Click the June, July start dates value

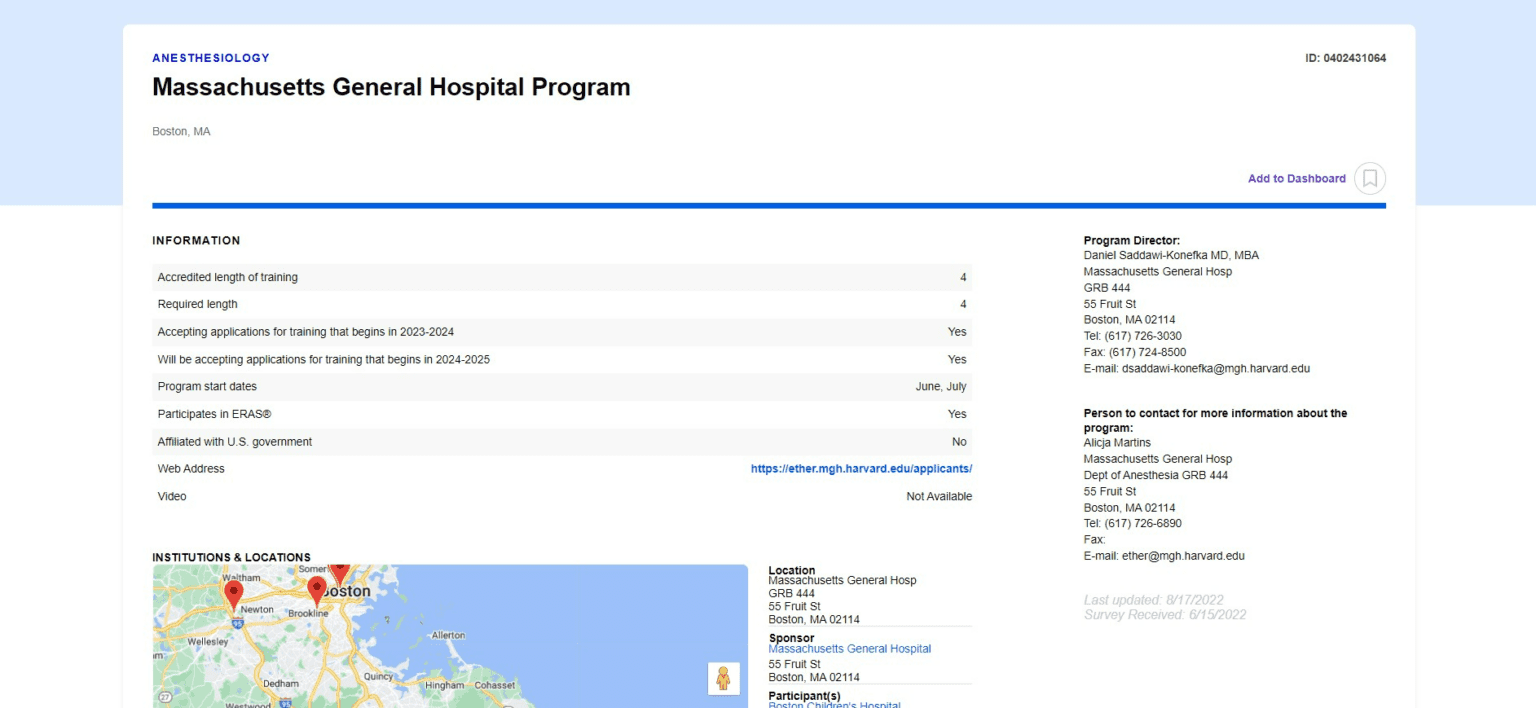click(940, 387)
